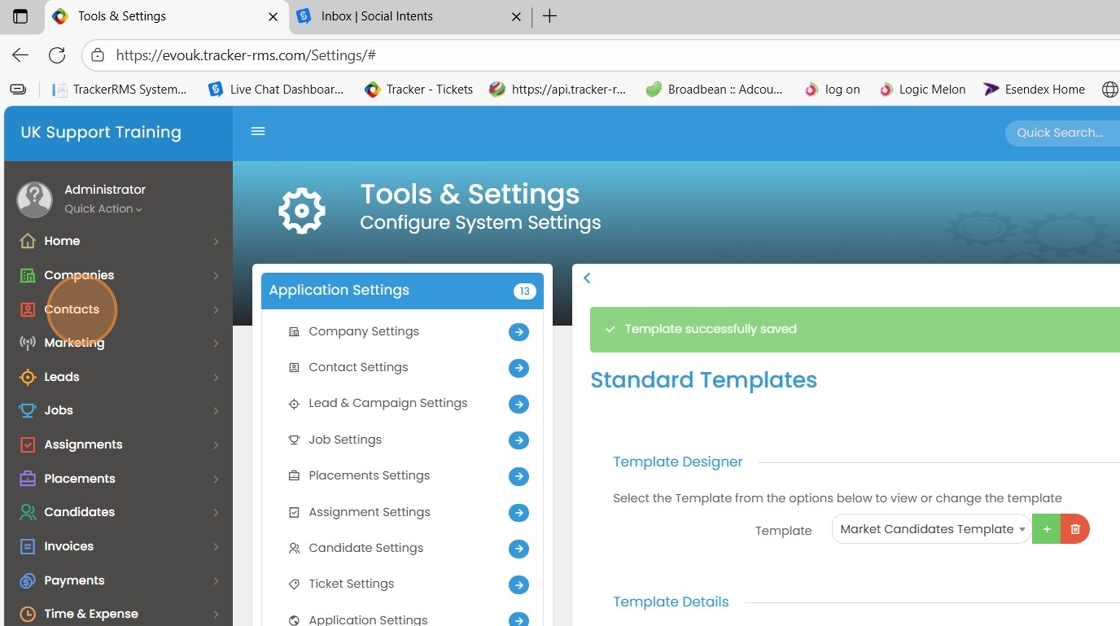Open Contact Settings arrow button
Screen dimensions: 1120x626
[519, 367]
